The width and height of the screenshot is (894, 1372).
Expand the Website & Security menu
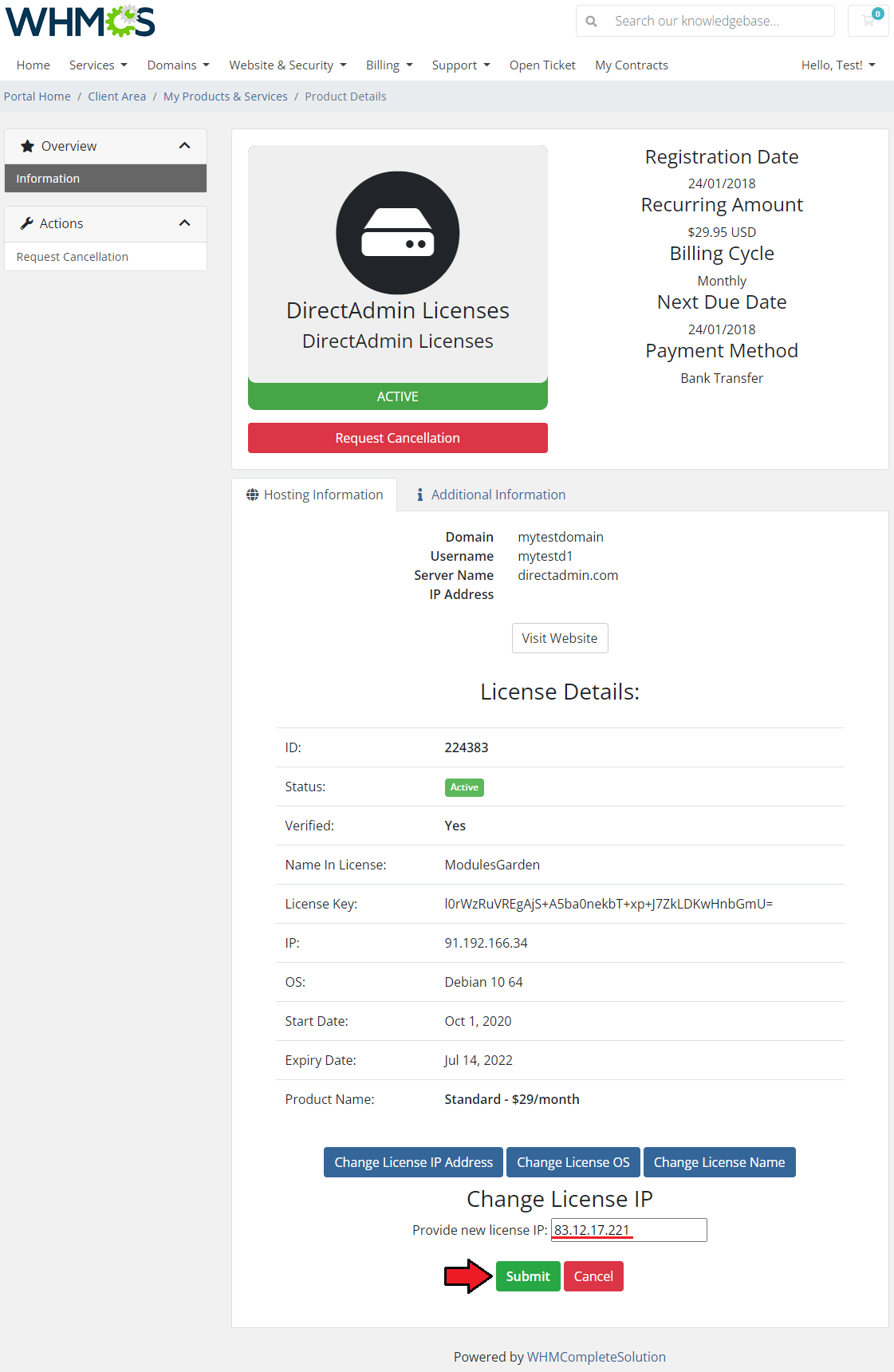288,65
